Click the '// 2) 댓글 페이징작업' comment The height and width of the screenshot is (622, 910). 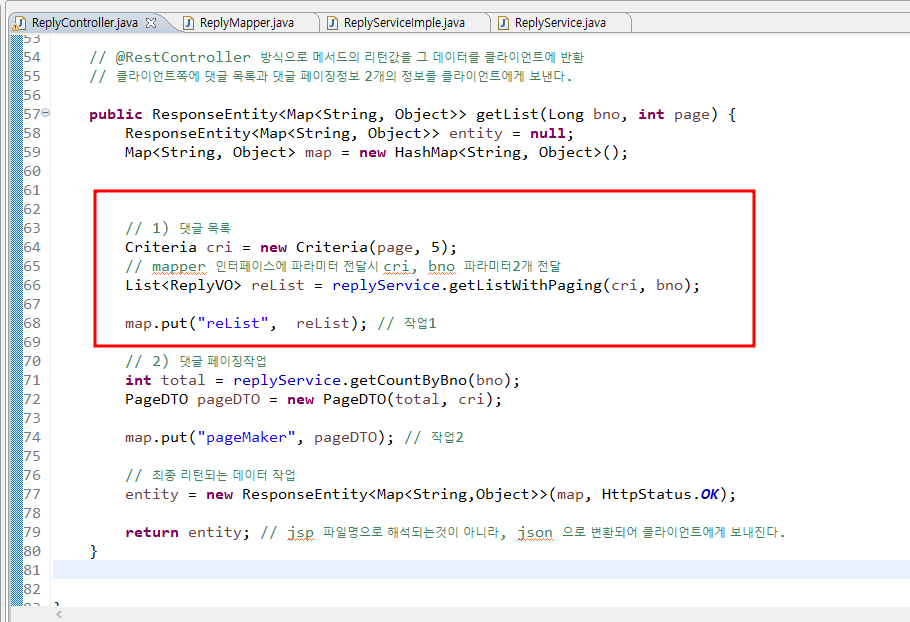pyautogui.click(x=196, y=361)
